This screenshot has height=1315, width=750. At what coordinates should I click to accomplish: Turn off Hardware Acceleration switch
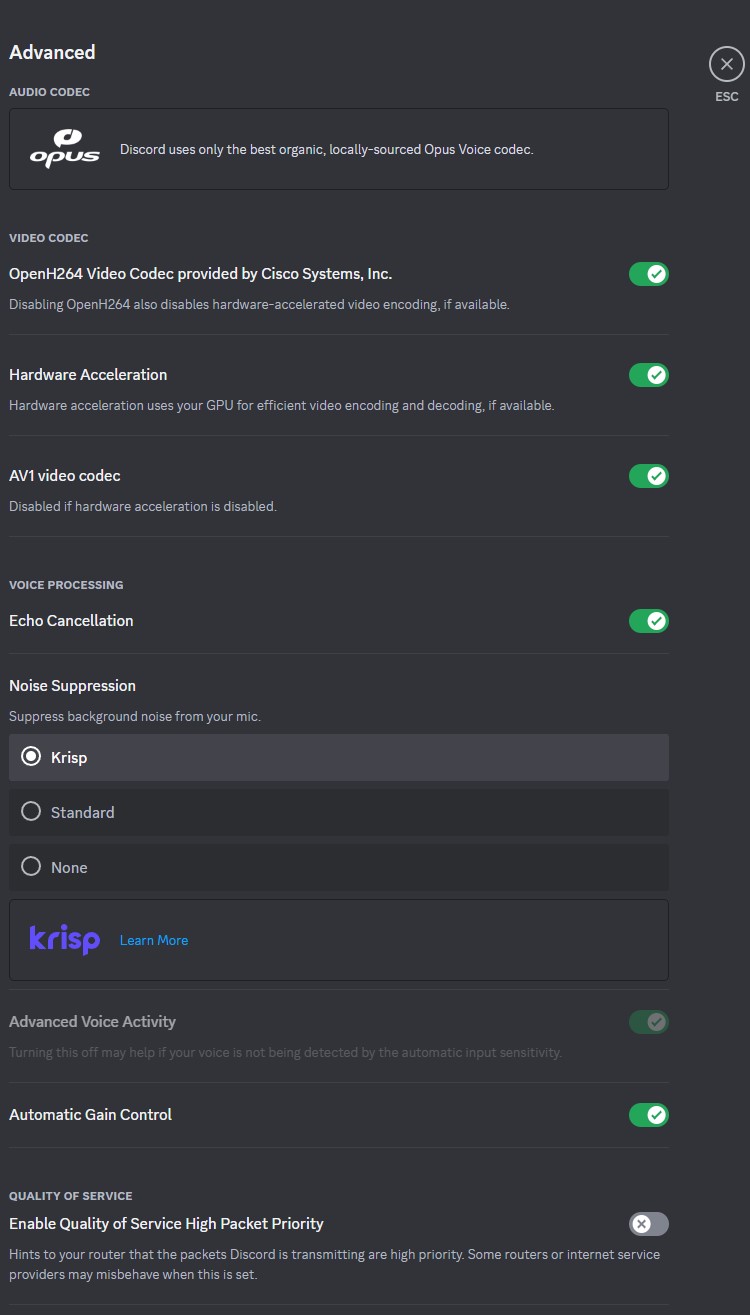(x=648, y=375)
